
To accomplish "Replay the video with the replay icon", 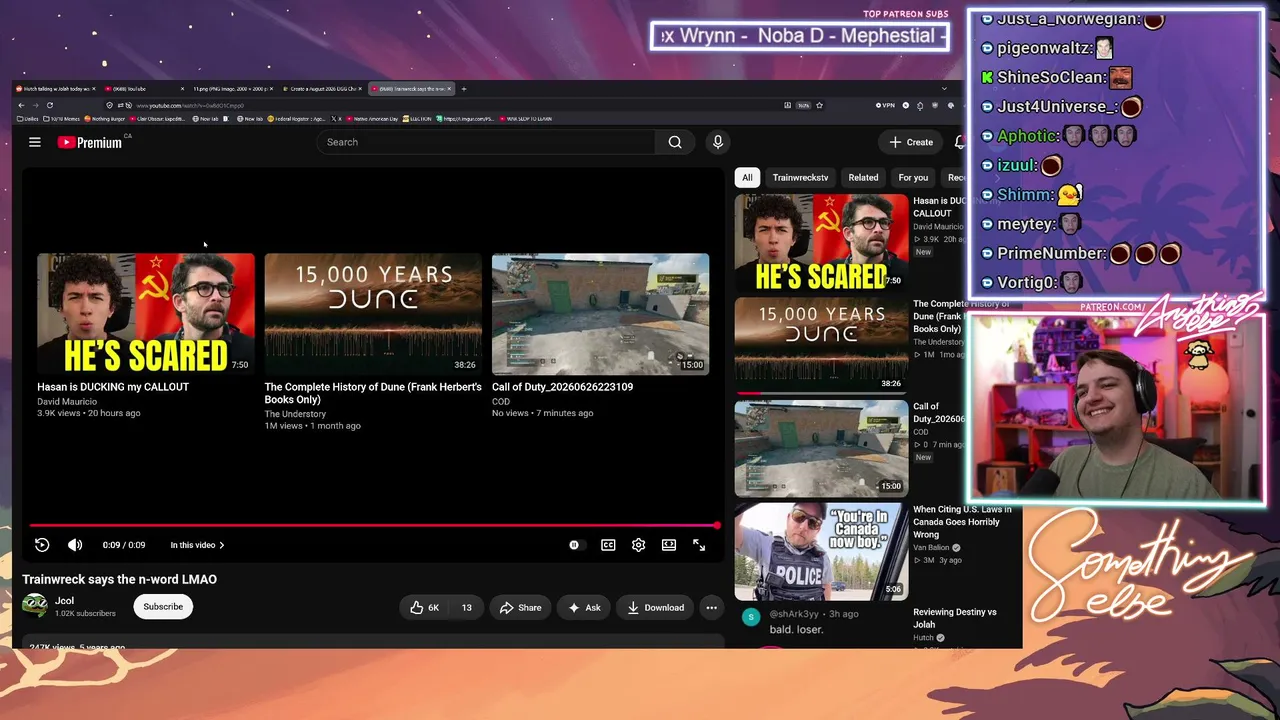I will pos(42,545).
